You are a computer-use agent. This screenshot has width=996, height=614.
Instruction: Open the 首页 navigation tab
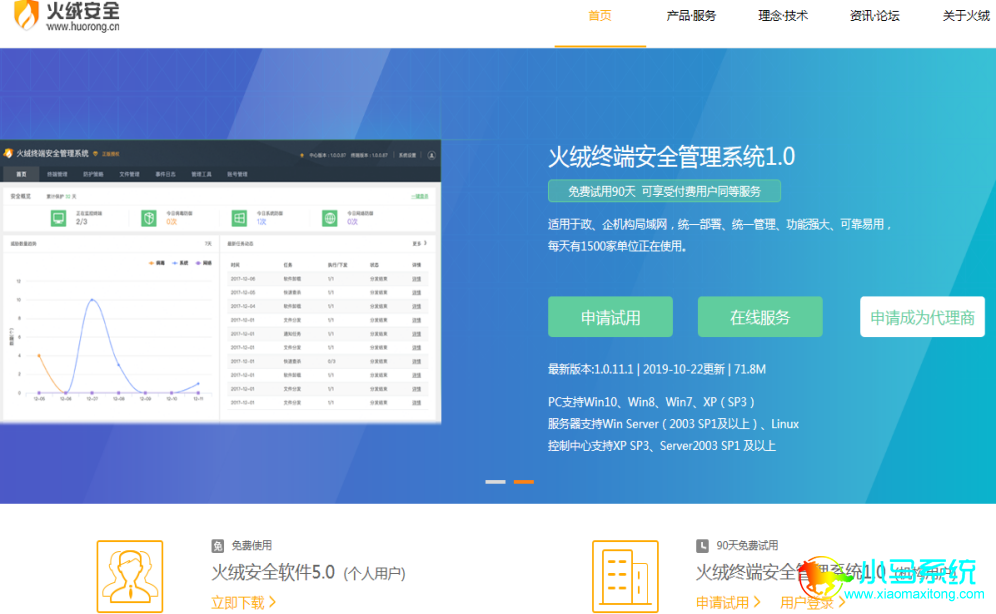tap(600, 16)
